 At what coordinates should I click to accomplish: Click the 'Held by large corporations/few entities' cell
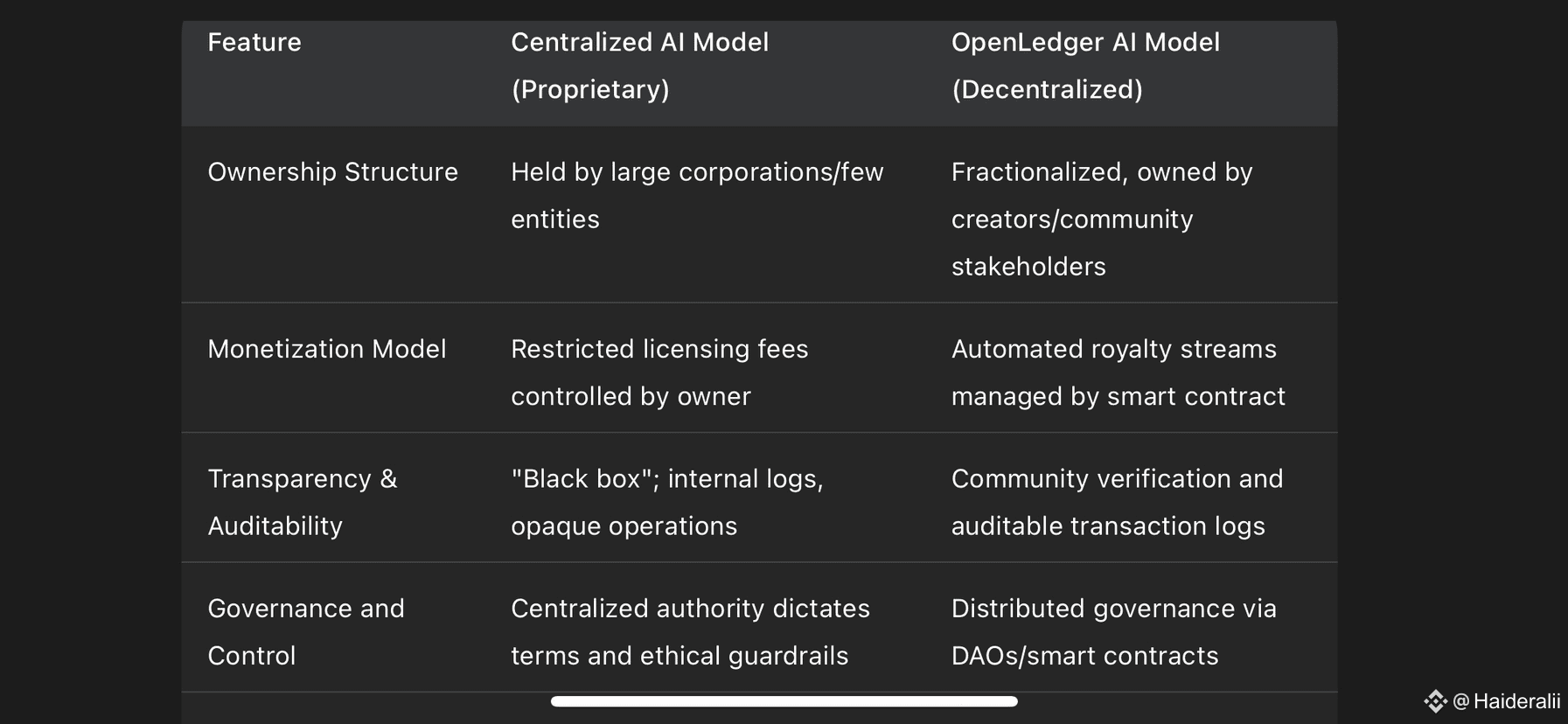tap(697, 195)
